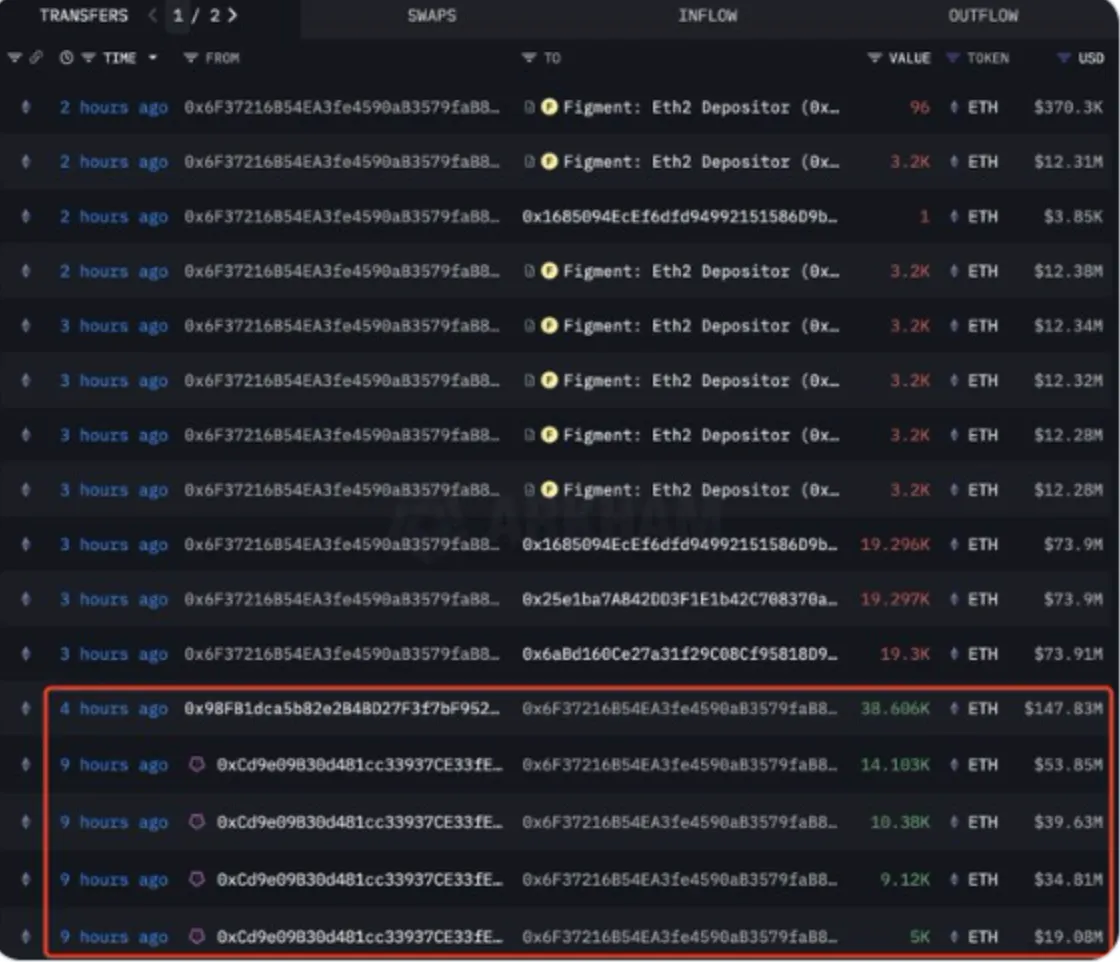This screenshot has width=1120, height=962.
Task: Click the purple Polygon entity icon beside 0xCd9e address
Action: [x=197, y=764]
